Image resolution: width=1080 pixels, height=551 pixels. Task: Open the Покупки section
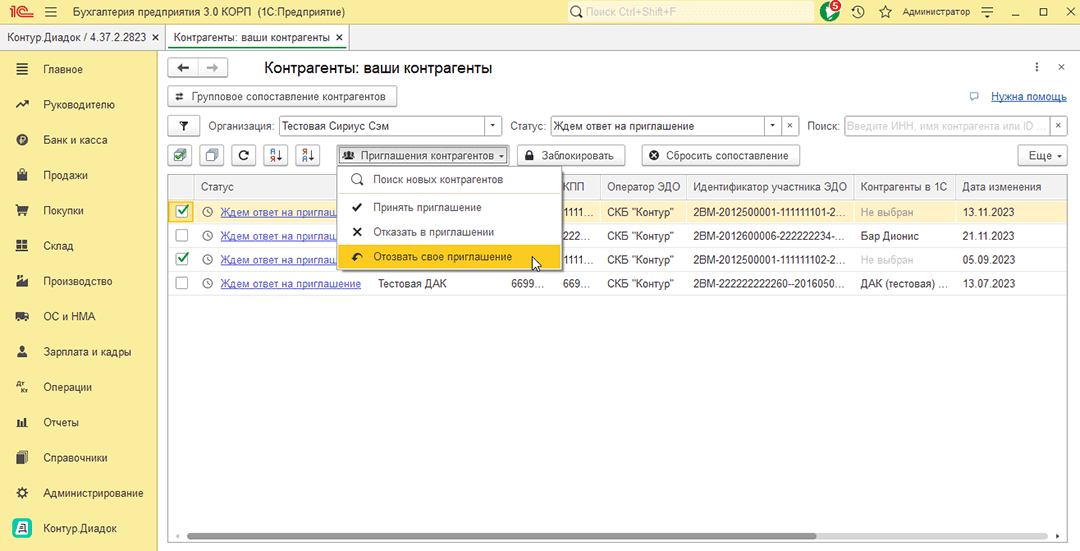point(63,211)
